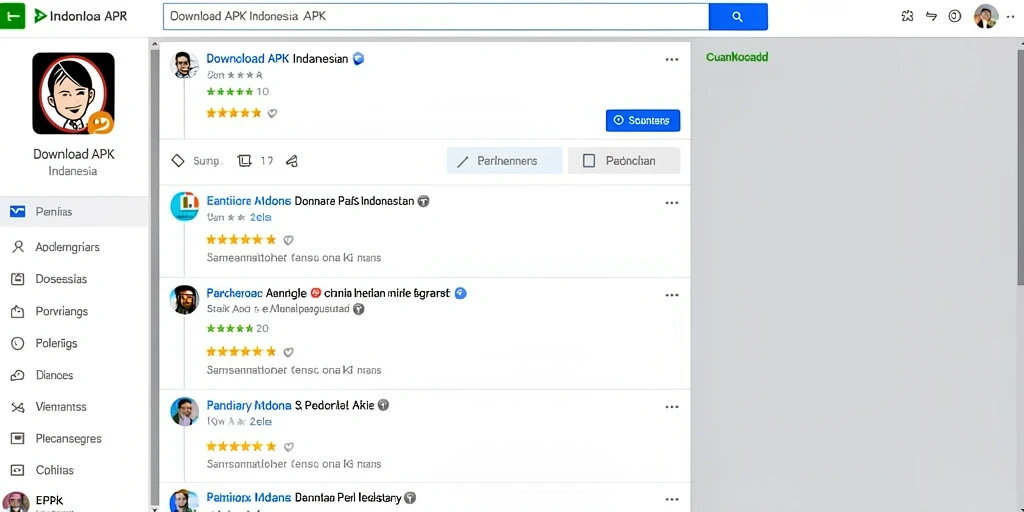Click the tag icon next to Sump
The image size is (1024, 512).
(178, 161)
